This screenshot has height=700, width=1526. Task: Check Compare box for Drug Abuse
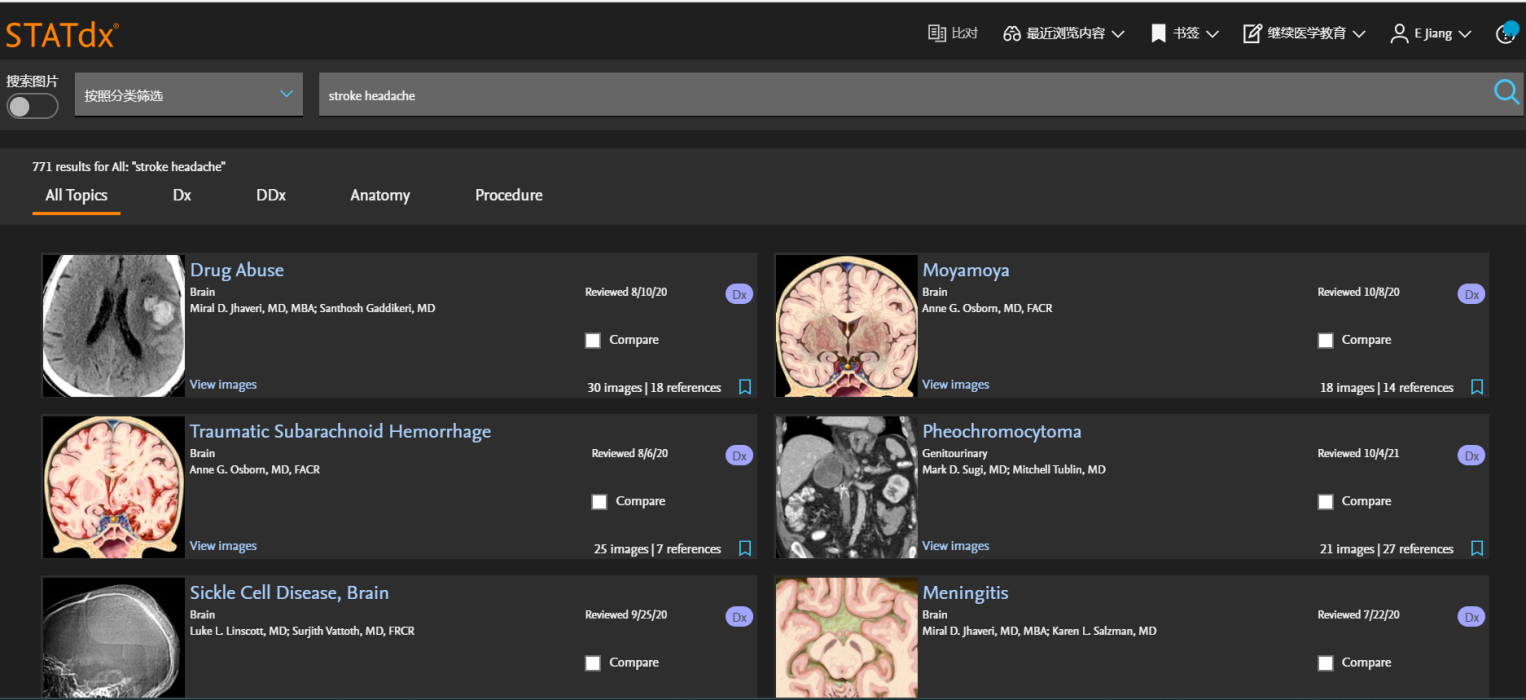click(x=593, y=340)
